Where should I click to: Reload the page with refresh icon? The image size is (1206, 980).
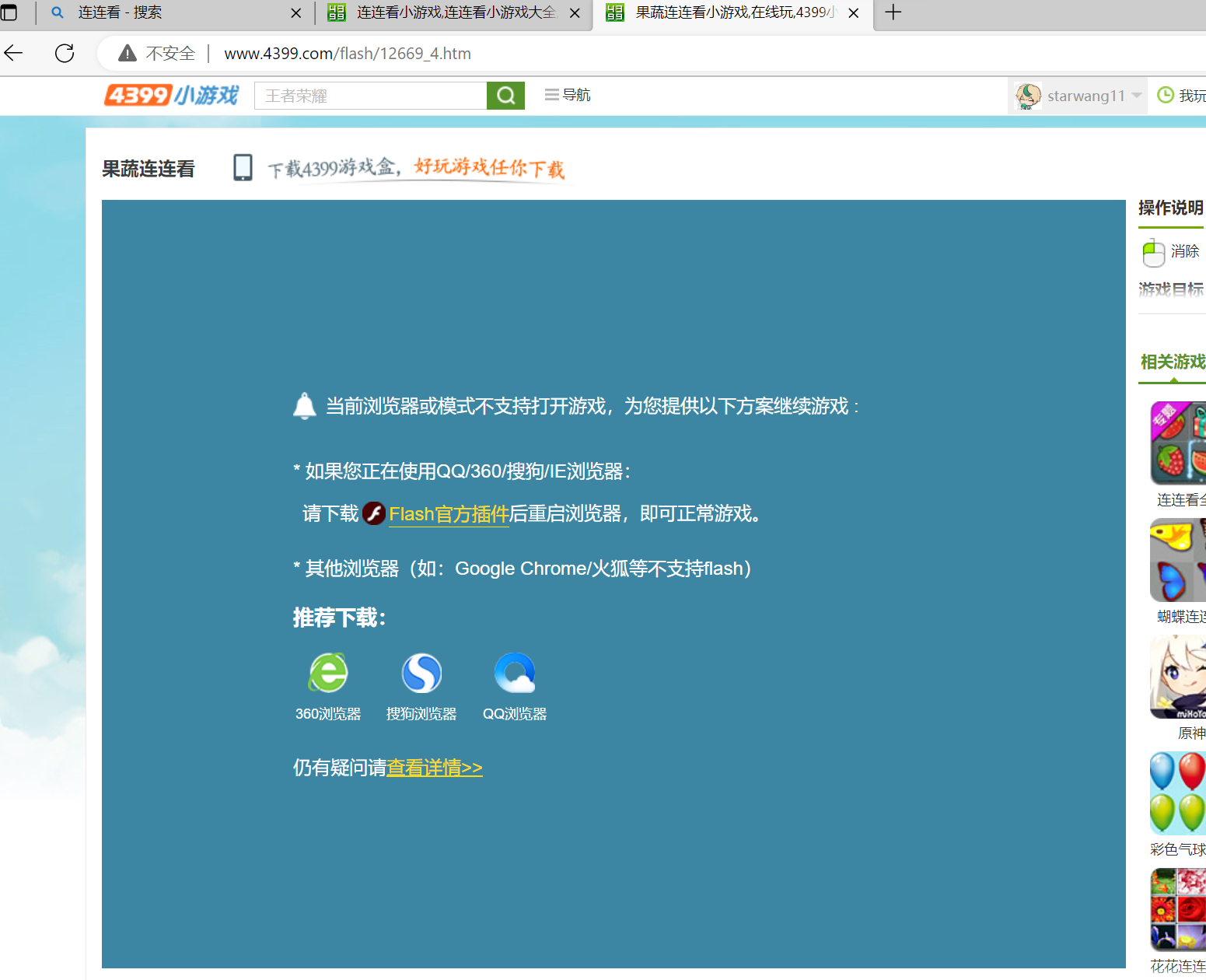[x=65, y=53]
